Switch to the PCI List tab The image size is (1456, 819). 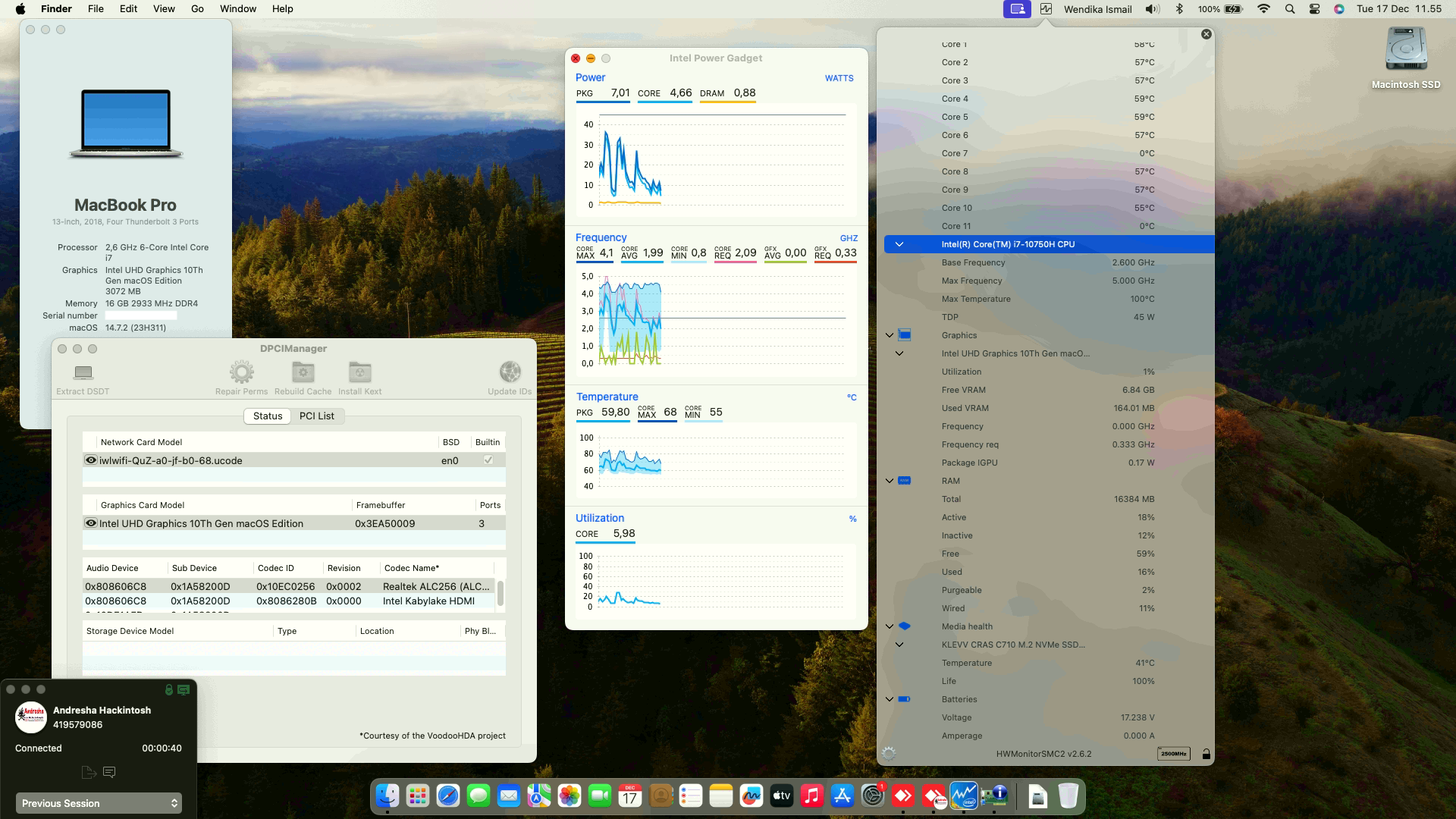(317, 416)
